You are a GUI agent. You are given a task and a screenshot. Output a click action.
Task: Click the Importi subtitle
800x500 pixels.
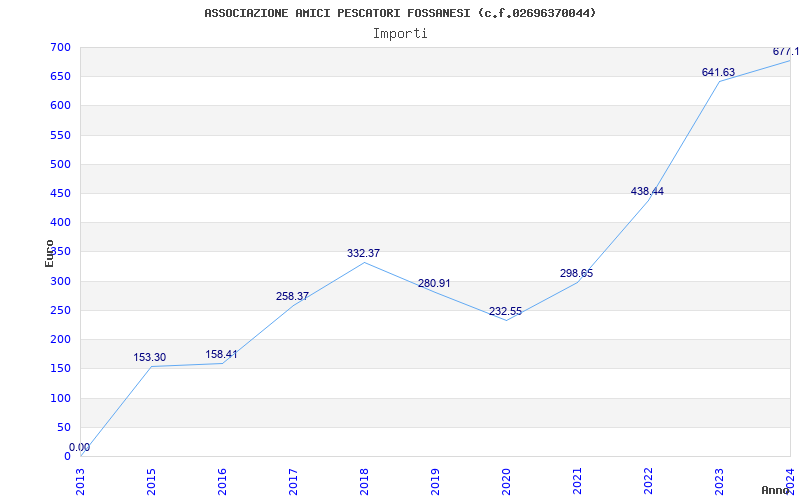(x=400, y=34)
